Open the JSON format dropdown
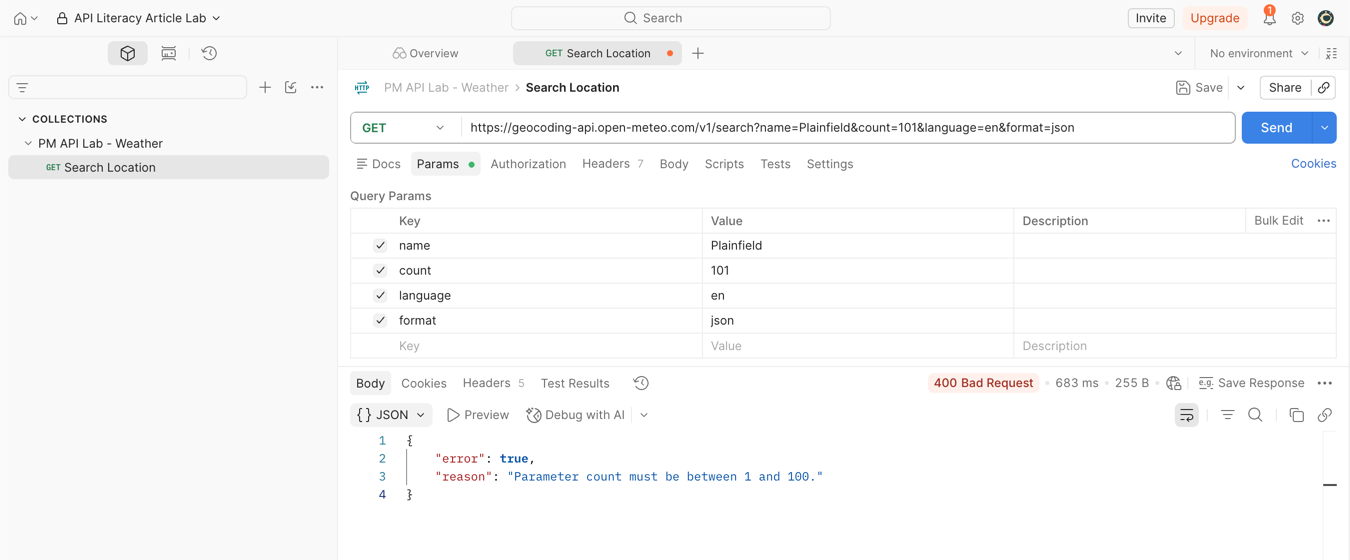The height and width of the screenshot is (560, 1350). click(x=391, y=415)
